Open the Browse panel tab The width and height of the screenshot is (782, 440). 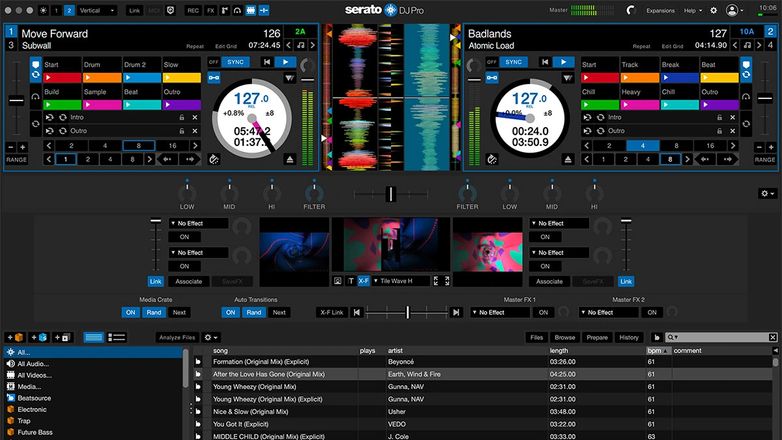565,337
